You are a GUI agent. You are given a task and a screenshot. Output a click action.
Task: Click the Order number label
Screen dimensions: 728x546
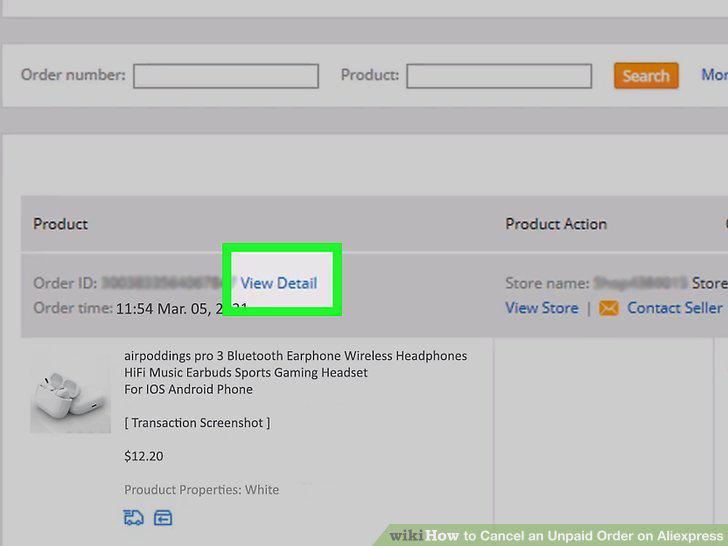tap(73, 75)
